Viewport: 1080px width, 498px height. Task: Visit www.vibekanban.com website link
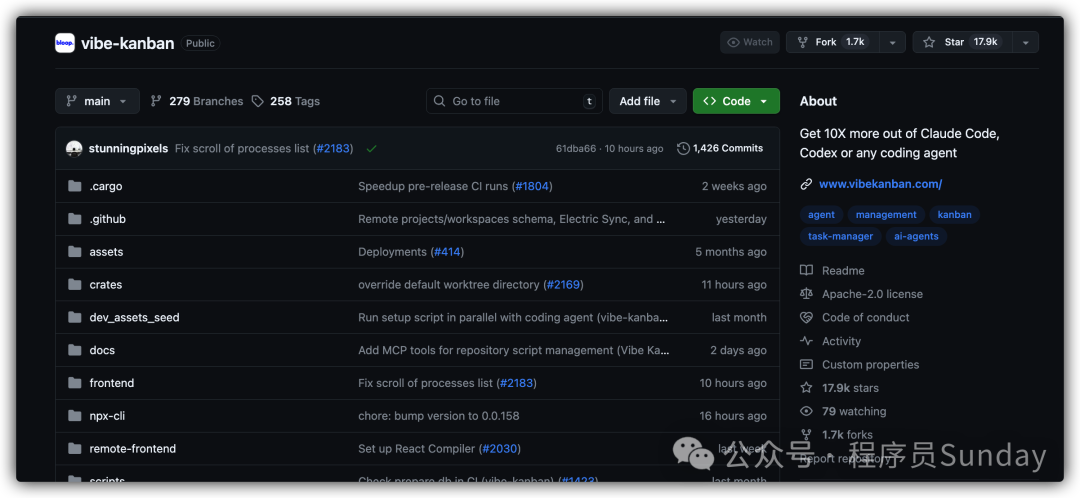pos(880,184)
